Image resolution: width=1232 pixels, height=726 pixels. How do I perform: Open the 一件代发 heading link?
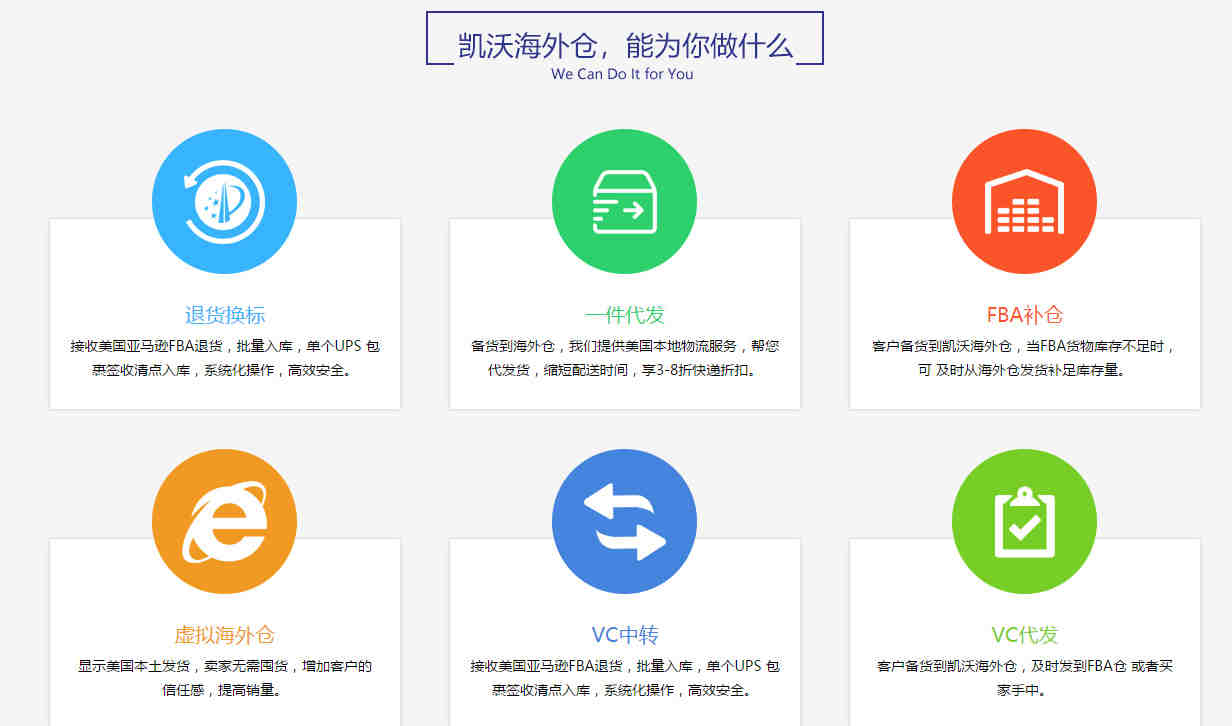[625, 315]
